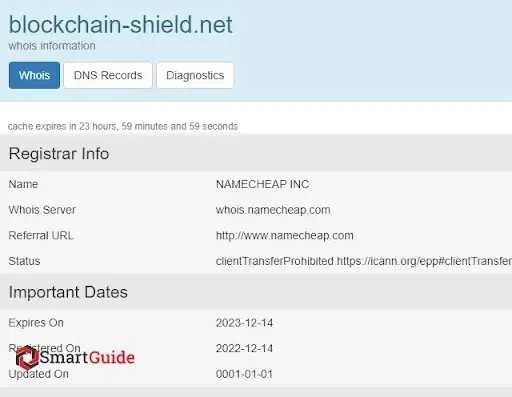Select the Whois tab
The height and width of the screenshot is (397, 512).
(34, 75)
